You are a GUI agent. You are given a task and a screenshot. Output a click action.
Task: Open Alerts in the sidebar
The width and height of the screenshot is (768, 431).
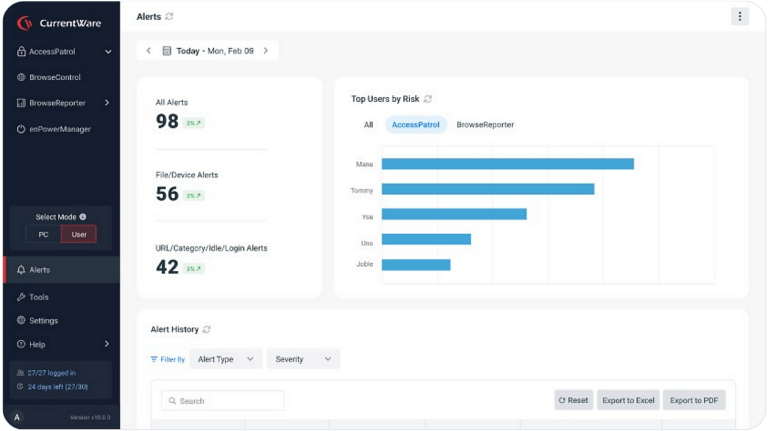tap(62, 270)
